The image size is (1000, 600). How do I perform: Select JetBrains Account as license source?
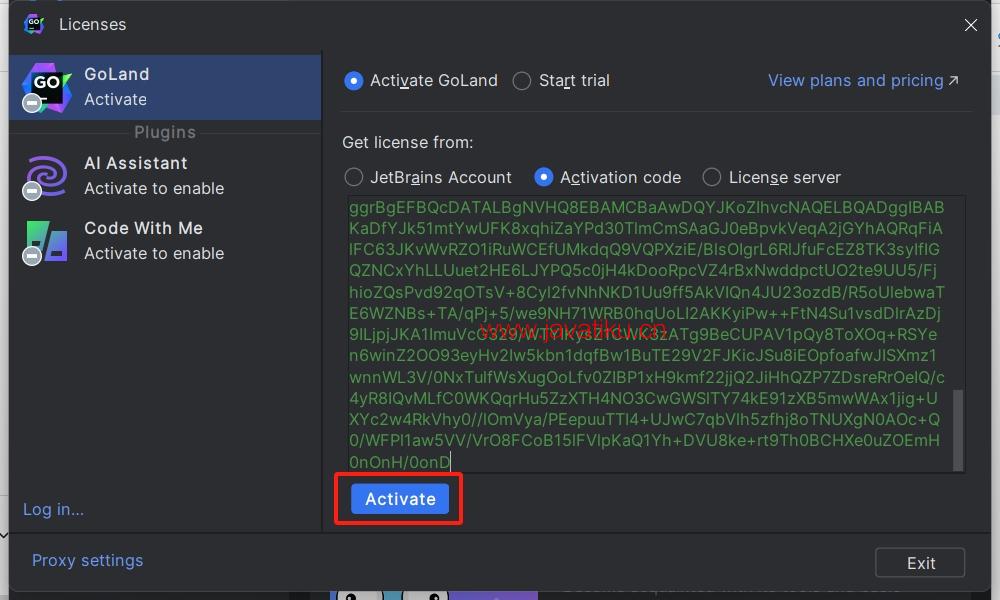click(x=353, y=177)
